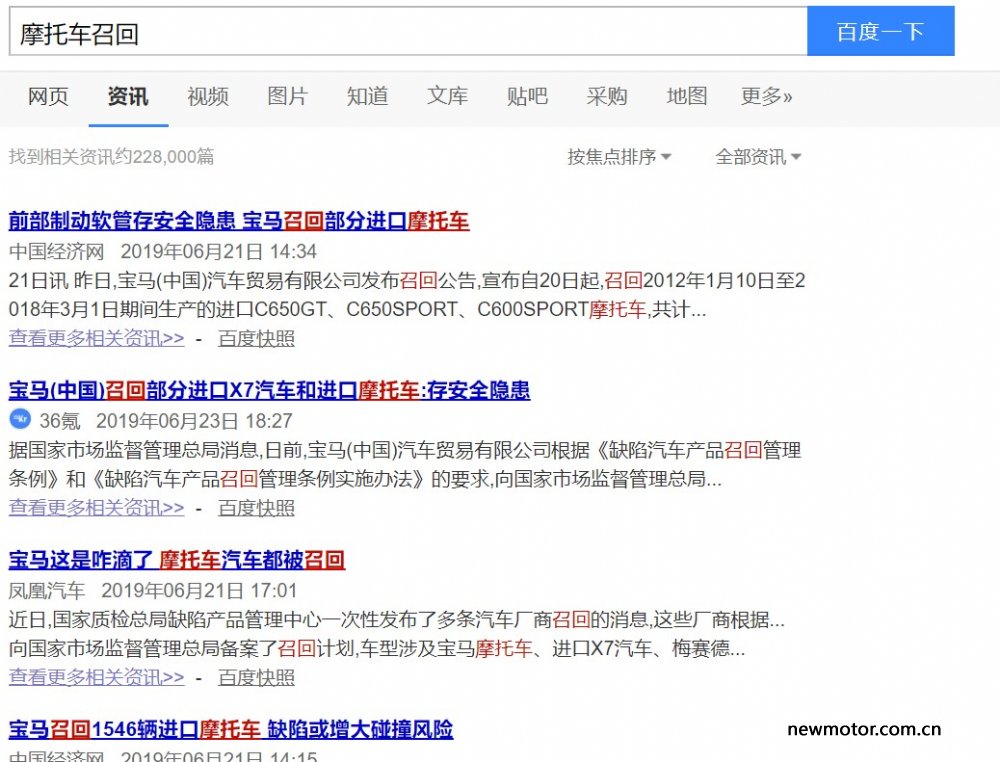Screen dimensions: 1000x762
Task: Click the 百度一下 search button
Action: (x=880, y=31)
